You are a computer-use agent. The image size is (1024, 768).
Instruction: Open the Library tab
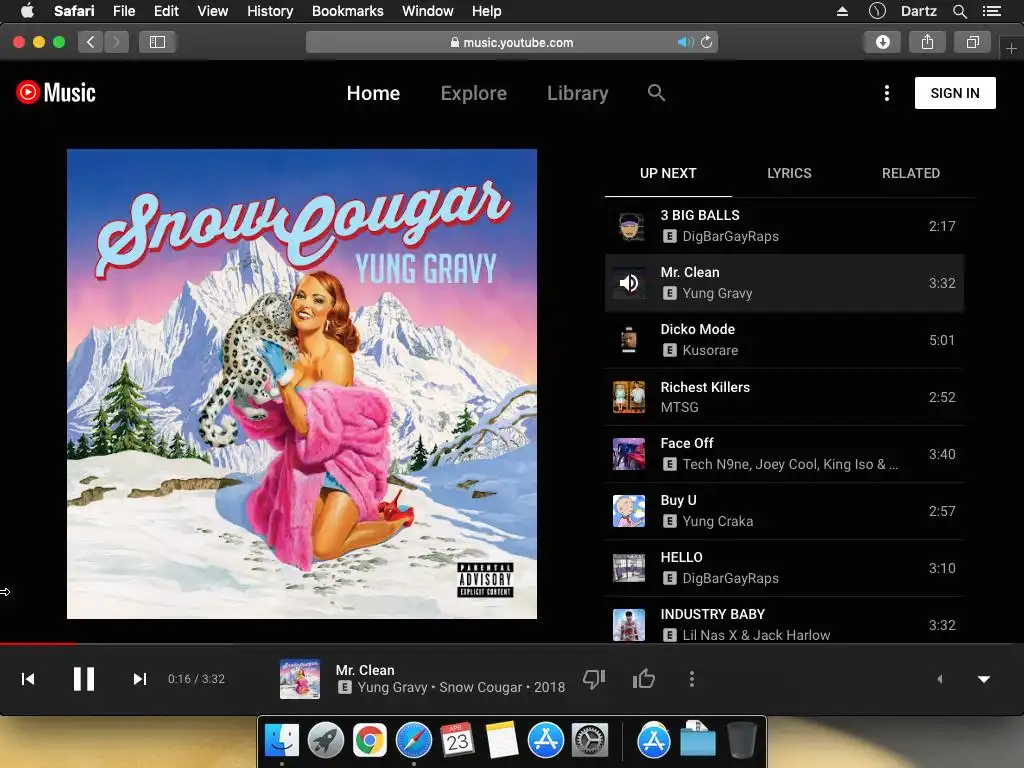[577, 93]
